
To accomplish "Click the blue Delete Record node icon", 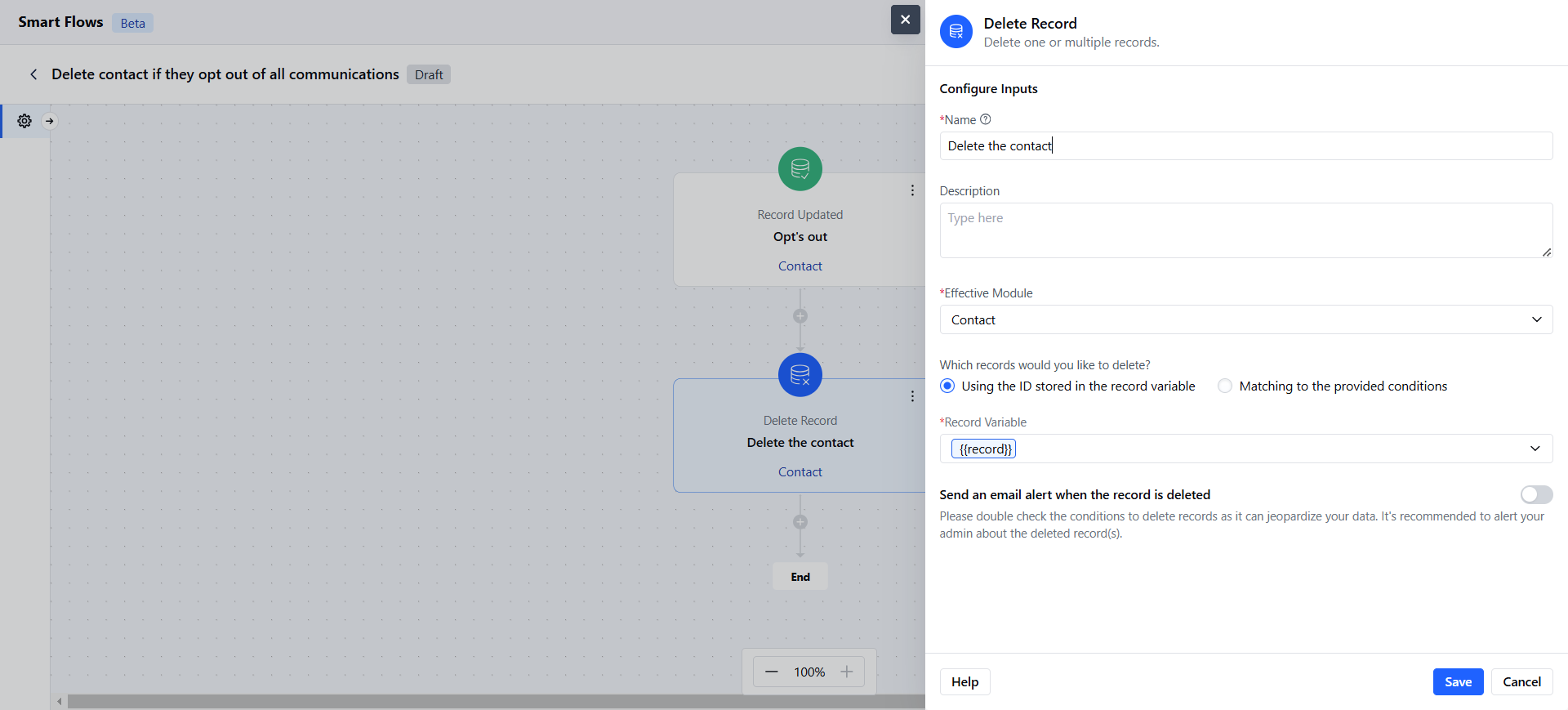I will pos(800,375).
